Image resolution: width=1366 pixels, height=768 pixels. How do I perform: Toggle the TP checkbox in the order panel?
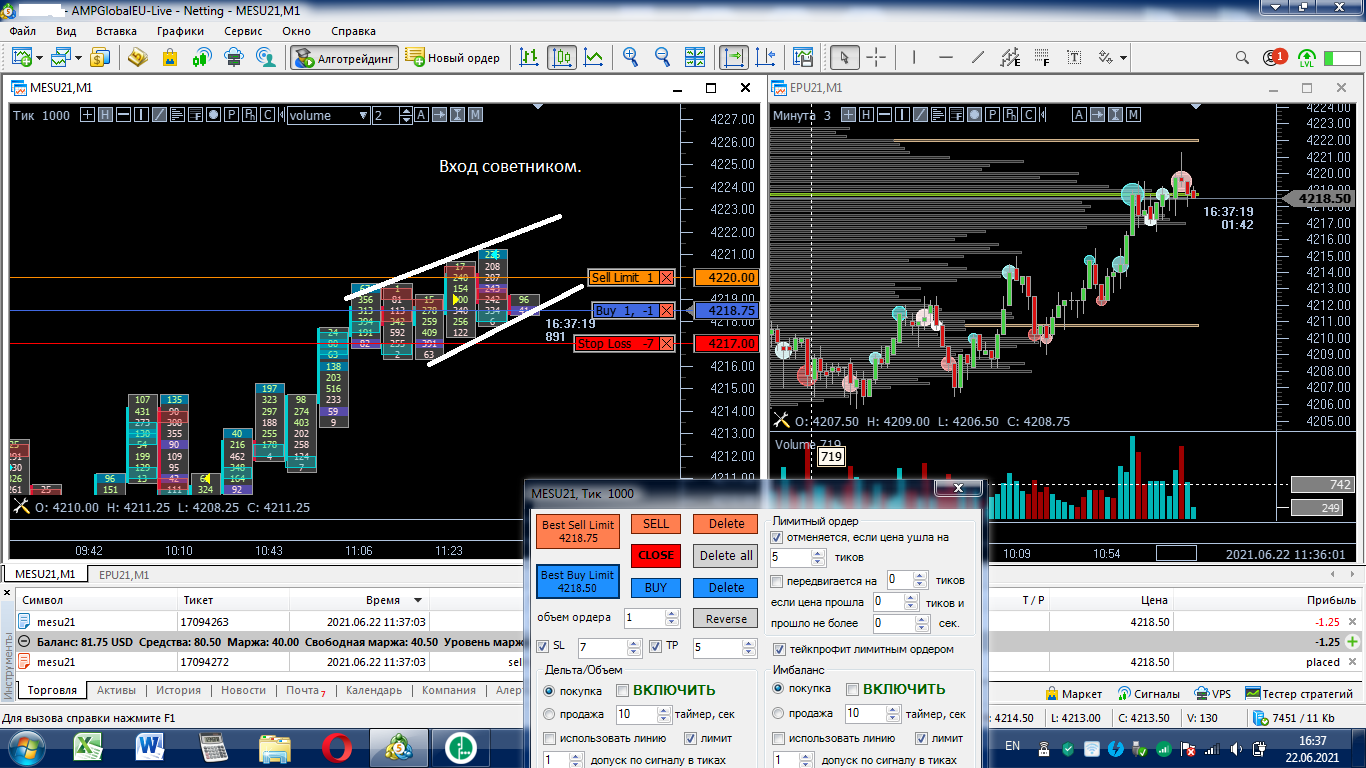click(x=656, y=646)
